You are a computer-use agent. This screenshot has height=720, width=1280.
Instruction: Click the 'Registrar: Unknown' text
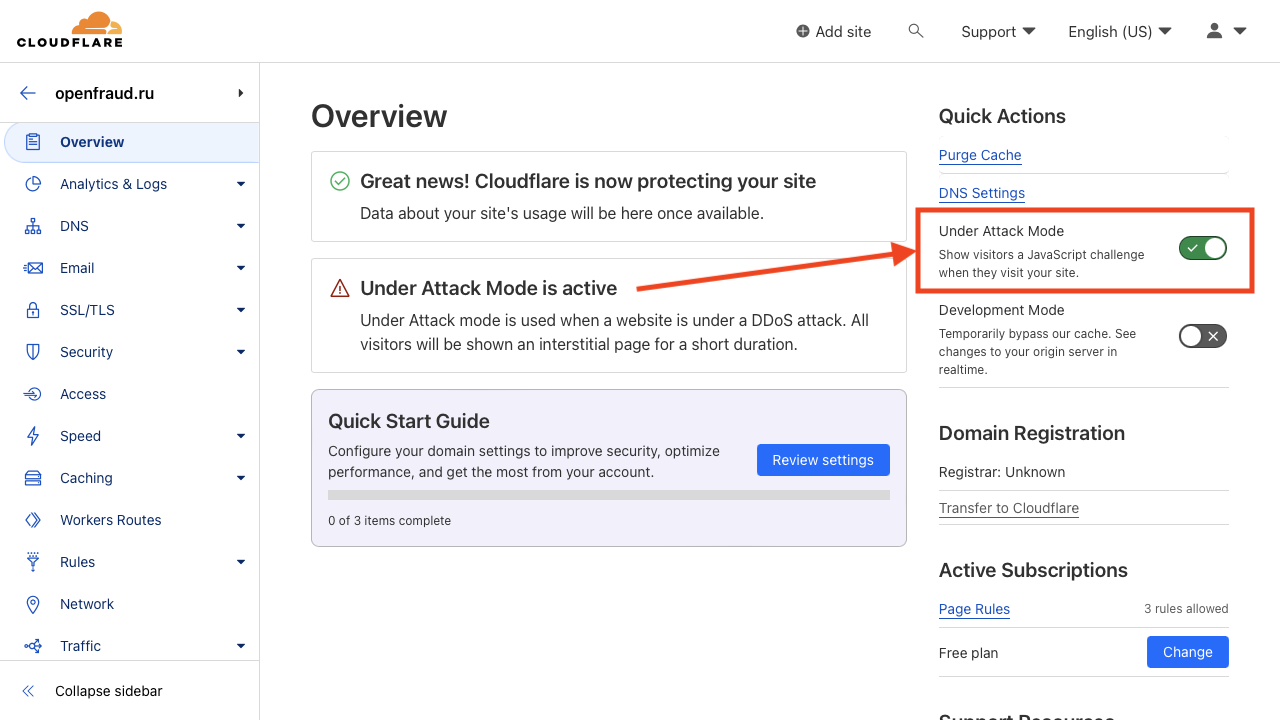[1002, 472]
